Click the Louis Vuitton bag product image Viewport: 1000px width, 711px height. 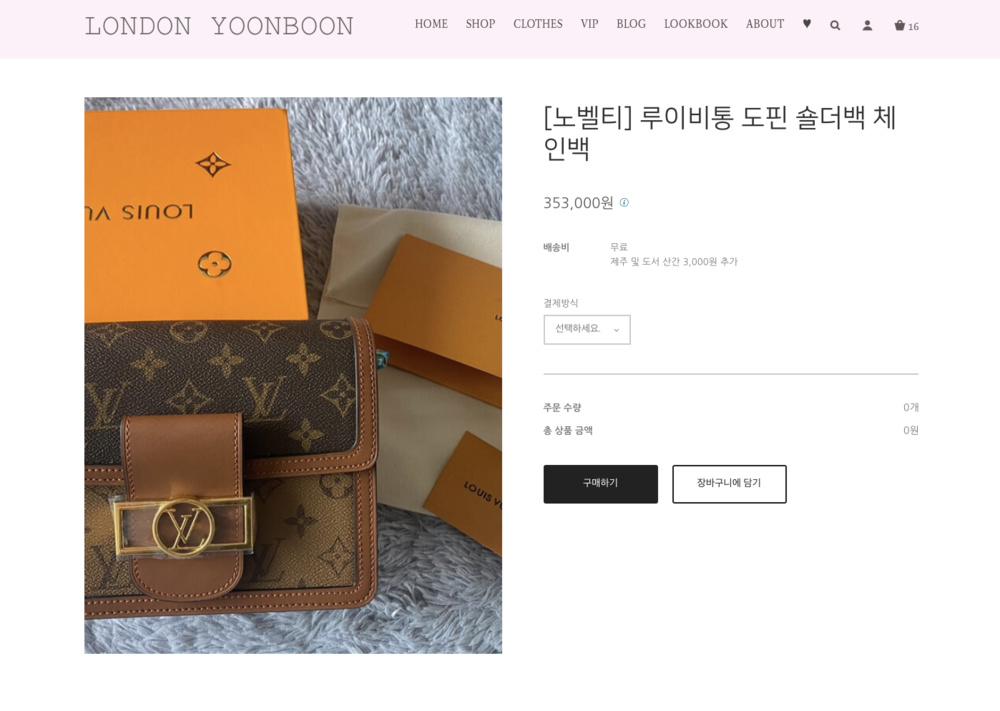[293, 375]
